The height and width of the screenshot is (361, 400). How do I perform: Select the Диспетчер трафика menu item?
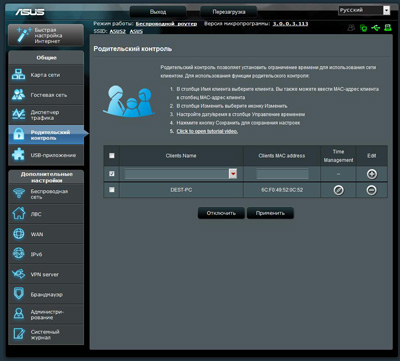click(x=46, y=115)
